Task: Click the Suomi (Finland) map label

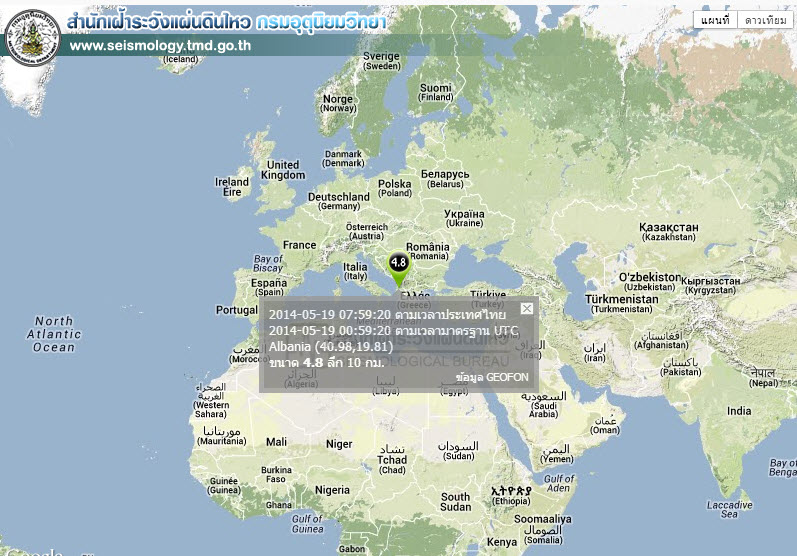Action: 436,92
